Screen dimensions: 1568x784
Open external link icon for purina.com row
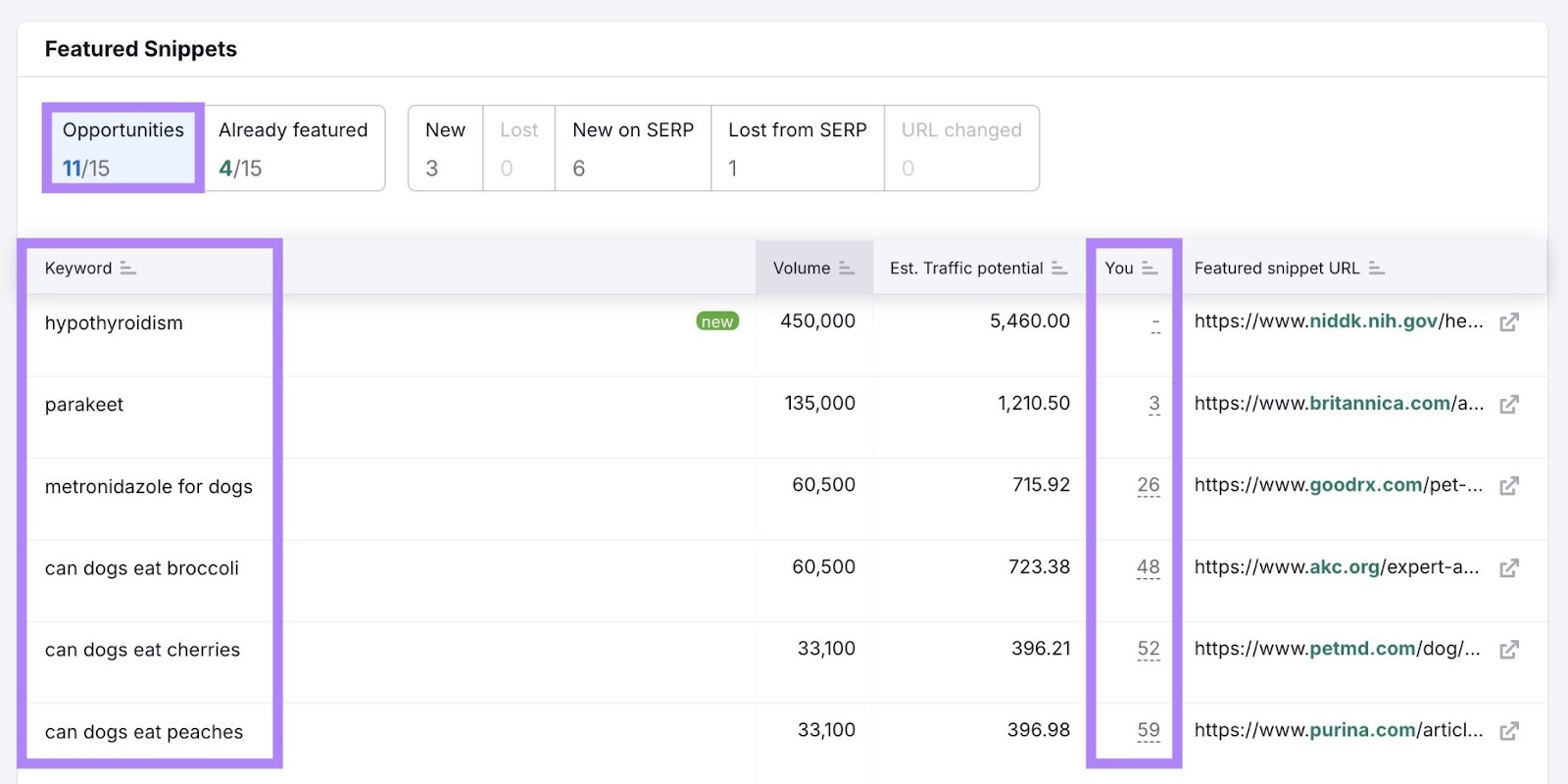click(x=1509, y=731)
